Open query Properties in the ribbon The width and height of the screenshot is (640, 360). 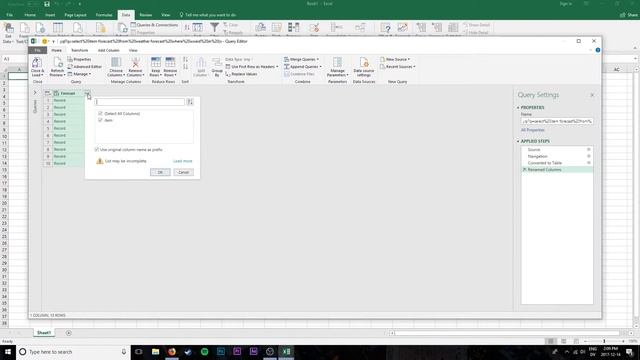tap(79, 60)
